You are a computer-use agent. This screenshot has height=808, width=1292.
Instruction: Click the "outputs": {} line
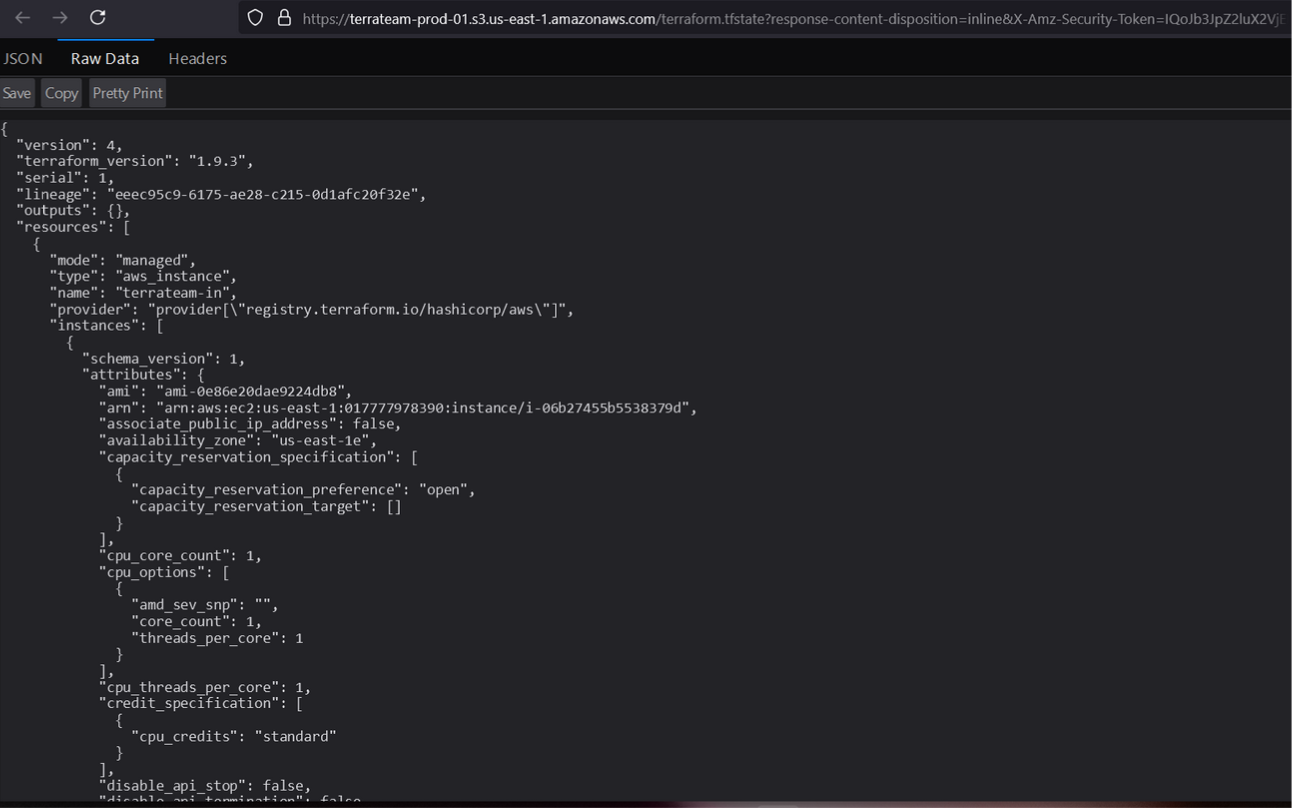(73, 210)
